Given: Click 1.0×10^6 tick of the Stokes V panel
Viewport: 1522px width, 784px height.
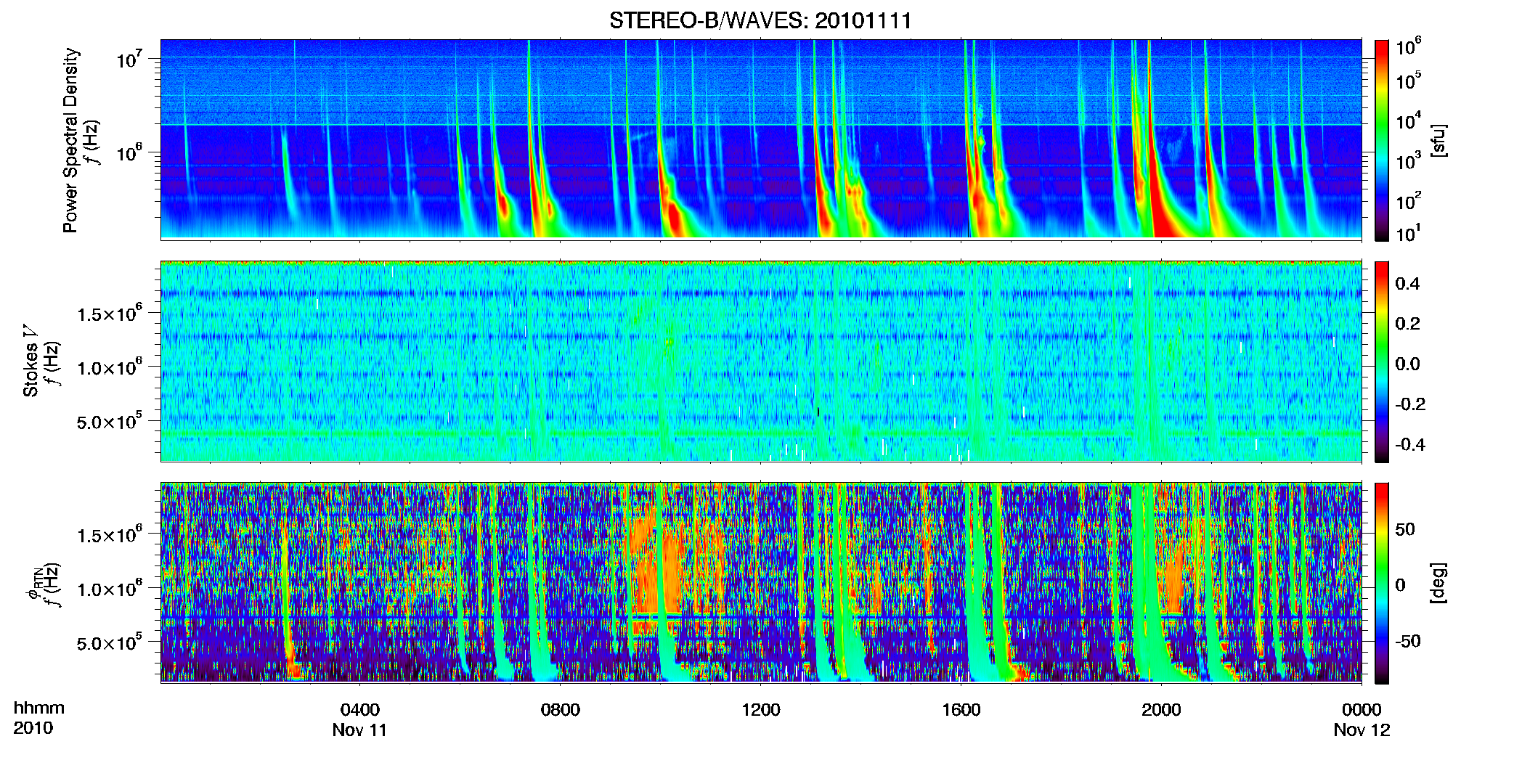Looking at the screenshot, I should click(109, 367).
